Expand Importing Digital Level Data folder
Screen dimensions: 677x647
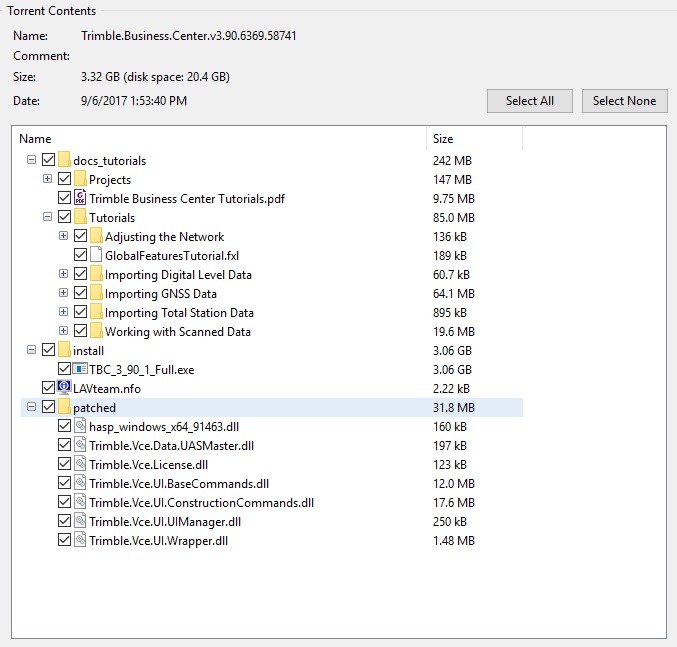click(x=63, y=274)
